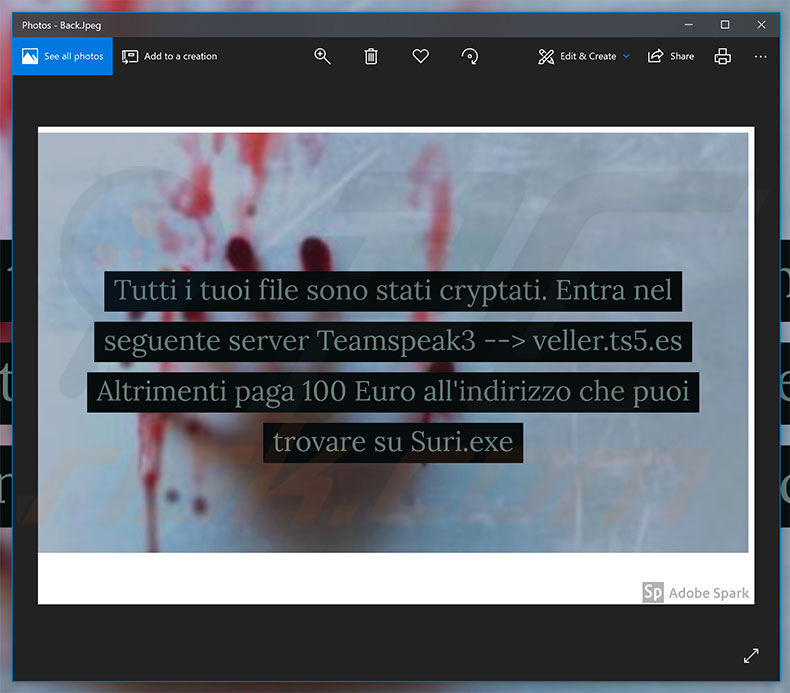Print the photo using the printer icon
This screenshot has width=790, height=693.
(723, 57)
